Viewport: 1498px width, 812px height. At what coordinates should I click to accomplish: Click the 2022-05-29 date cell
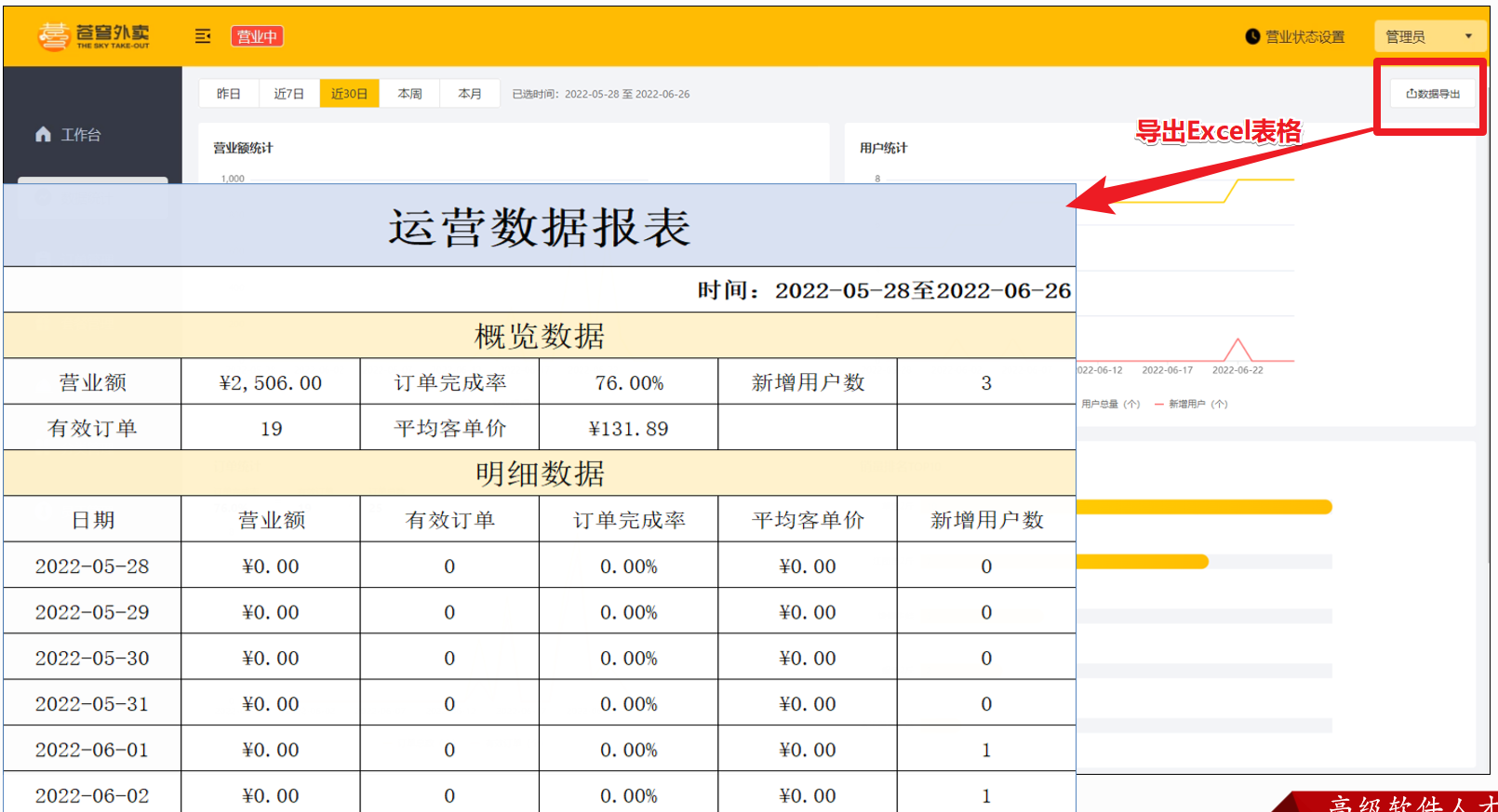point(92,611)
